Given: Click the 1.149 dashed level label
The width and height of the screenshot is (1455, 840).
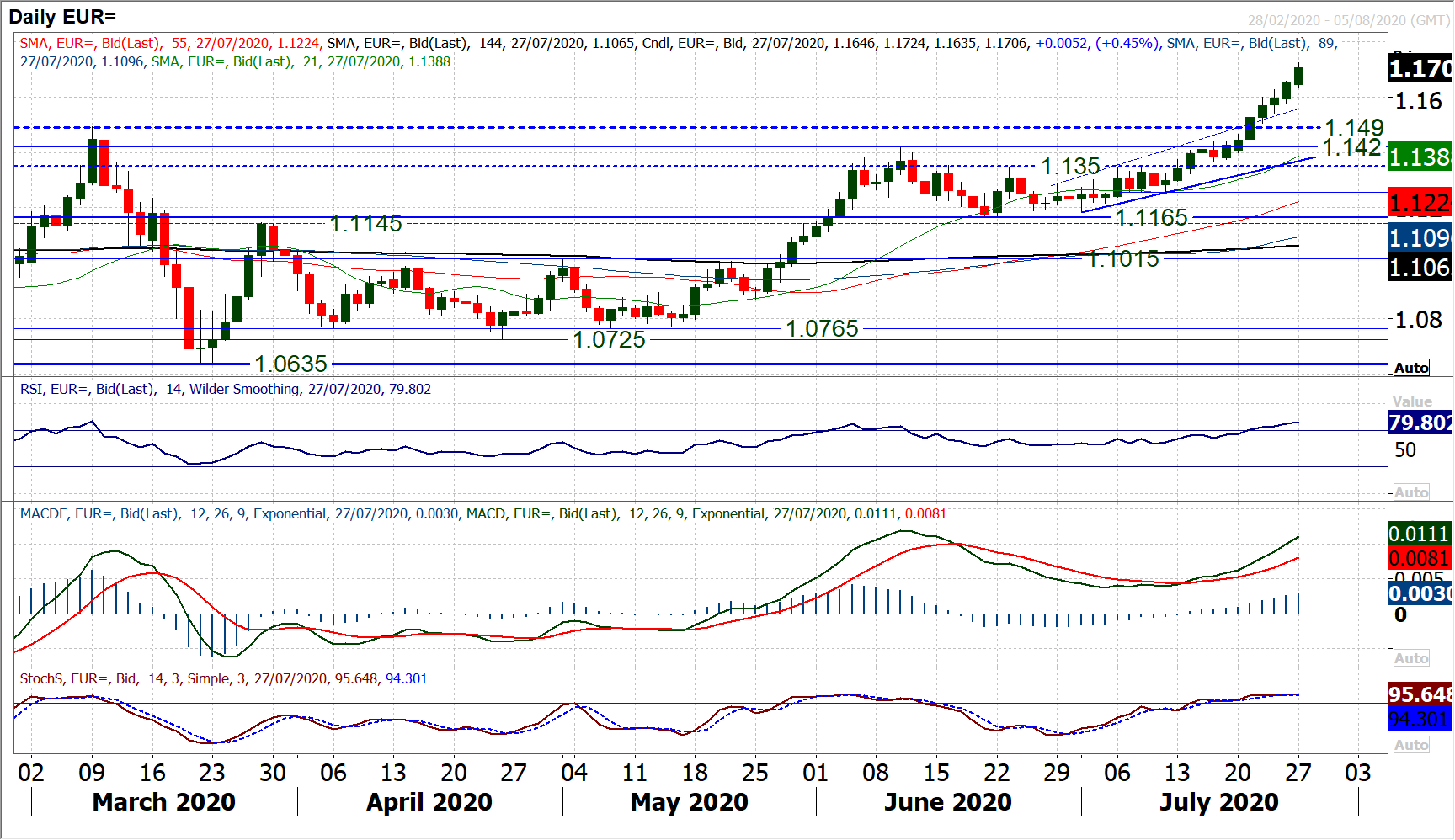Looking at the screenshot, I should click(1354, 127).
